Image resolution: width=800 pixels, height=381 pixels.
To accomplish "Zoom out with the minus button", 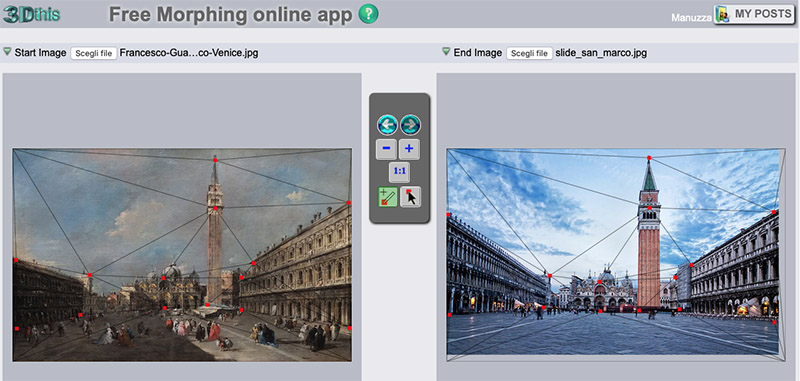I will [386, 149].
